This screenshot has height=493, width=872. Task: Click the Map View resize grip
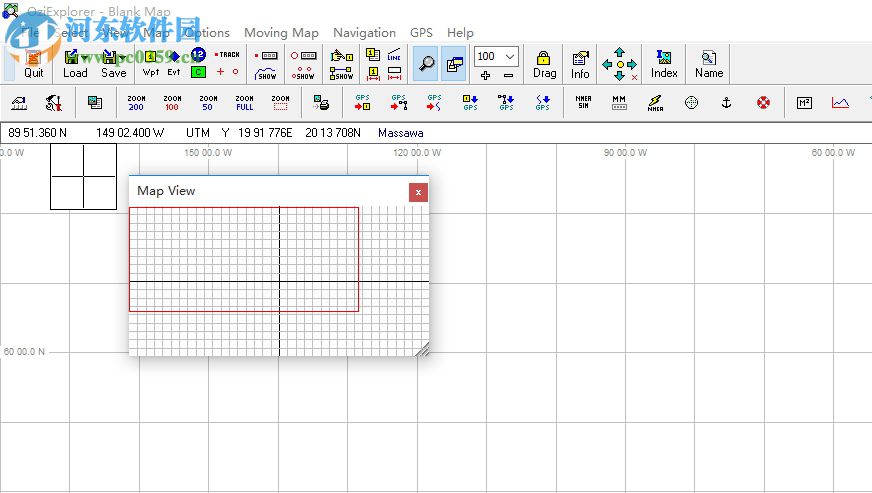[423, 349]
